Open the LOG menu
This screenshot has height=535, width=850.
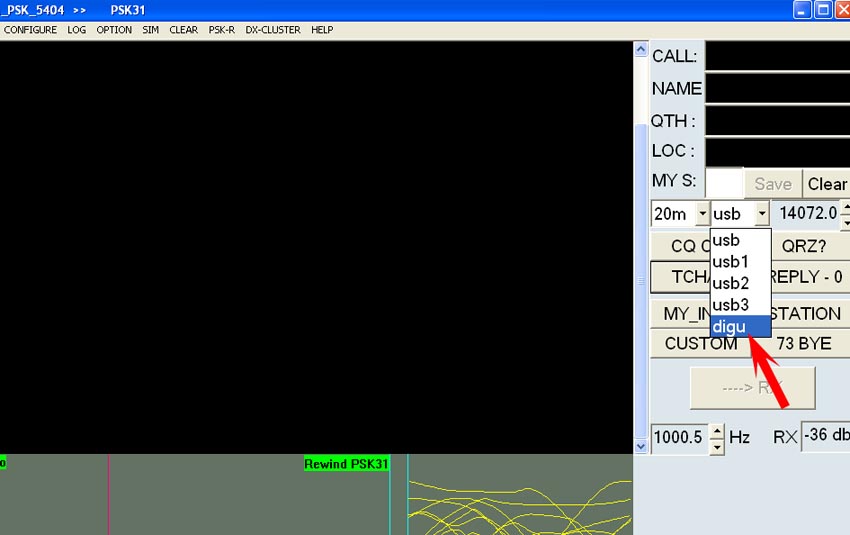pyautogui.click(x=76, y=30)
